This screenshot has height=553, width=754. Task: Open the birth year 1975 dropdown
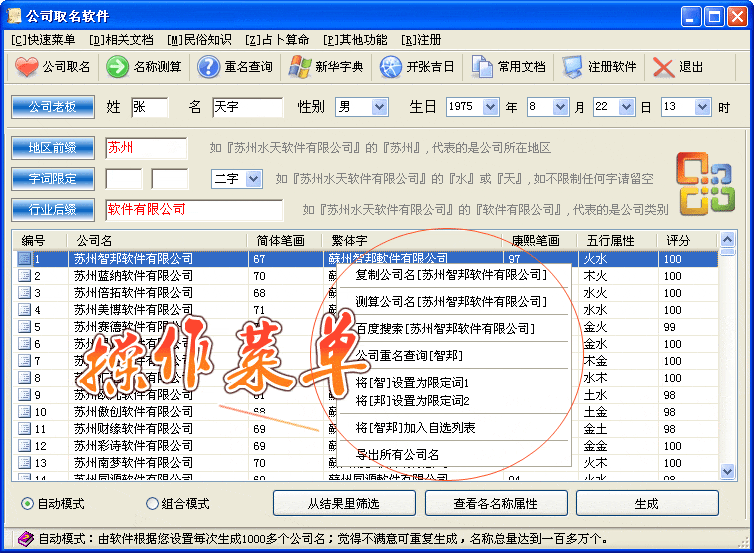click(490, 107)
